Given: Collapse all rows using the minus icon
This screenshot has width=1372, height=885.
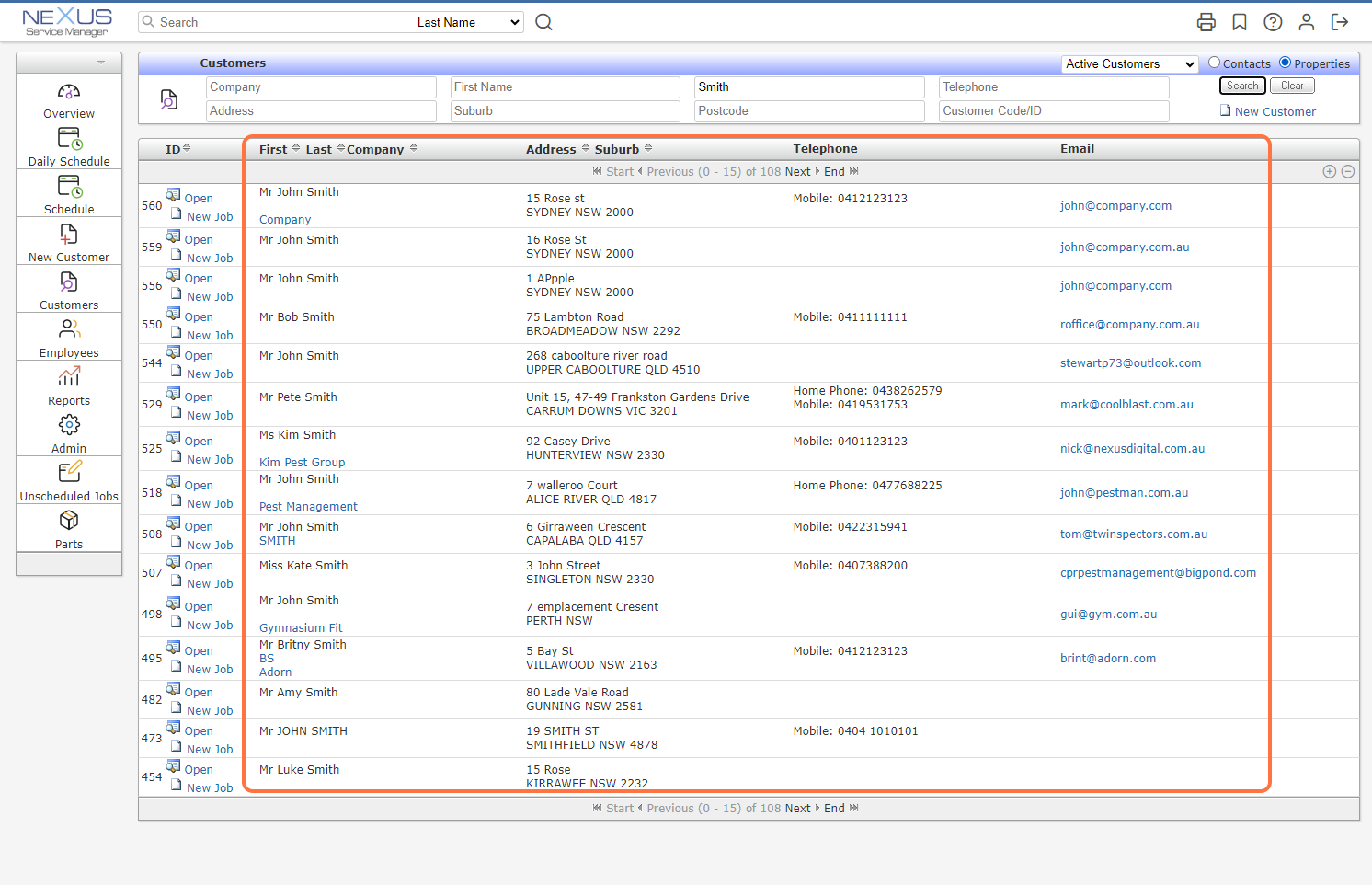Looking at the screenshot, I should (1347, 171).
